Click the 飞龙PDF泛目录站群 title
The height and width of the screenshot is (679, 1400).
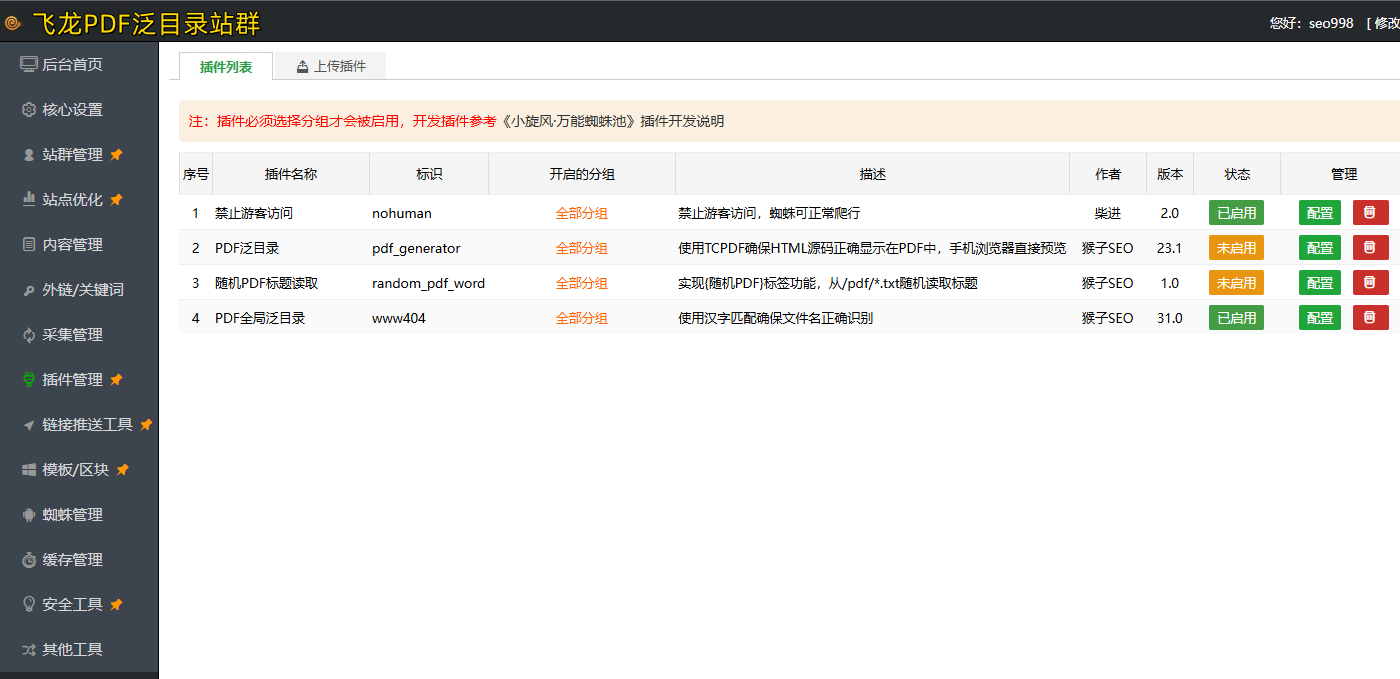point(146,22)
